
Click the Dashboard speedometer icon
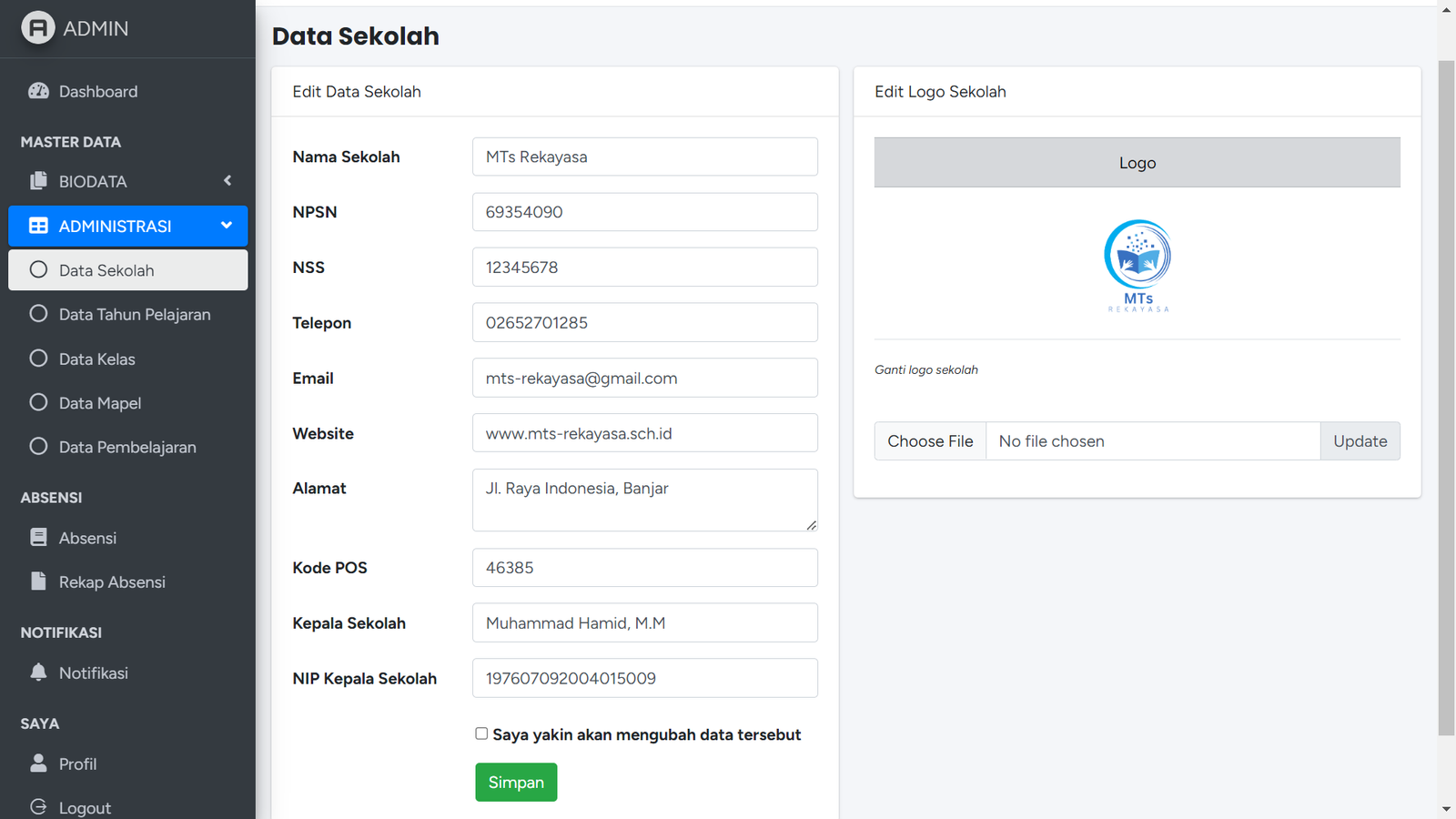coord(38,91)
